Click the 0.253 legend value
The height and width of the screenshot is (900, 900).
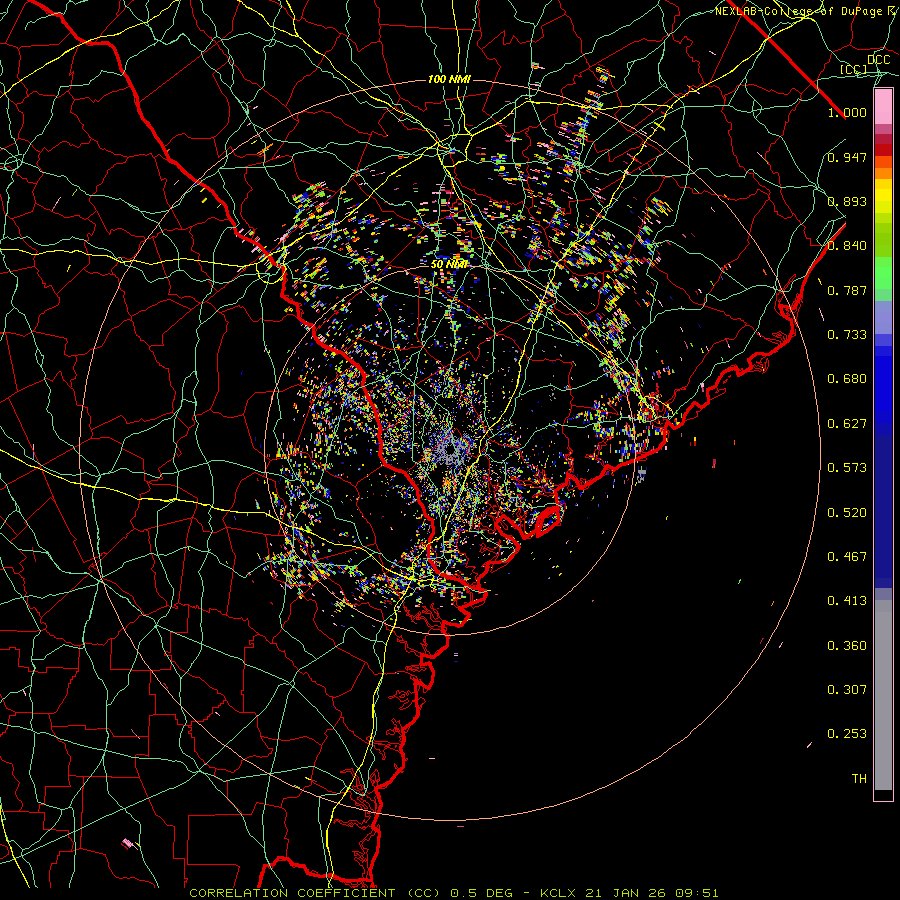(847, 734)
